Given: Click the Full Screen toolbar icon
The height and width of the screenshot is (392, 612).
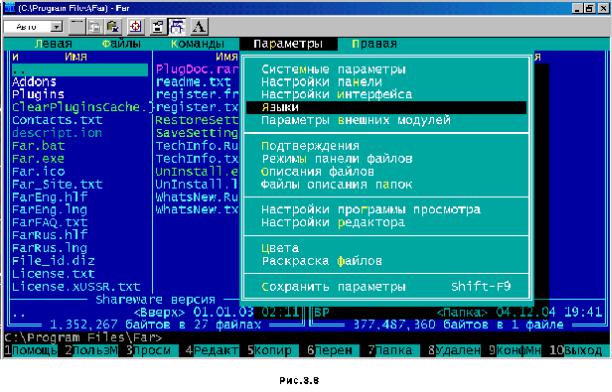Looking at the screenshot, I should [x=135, y=27].
